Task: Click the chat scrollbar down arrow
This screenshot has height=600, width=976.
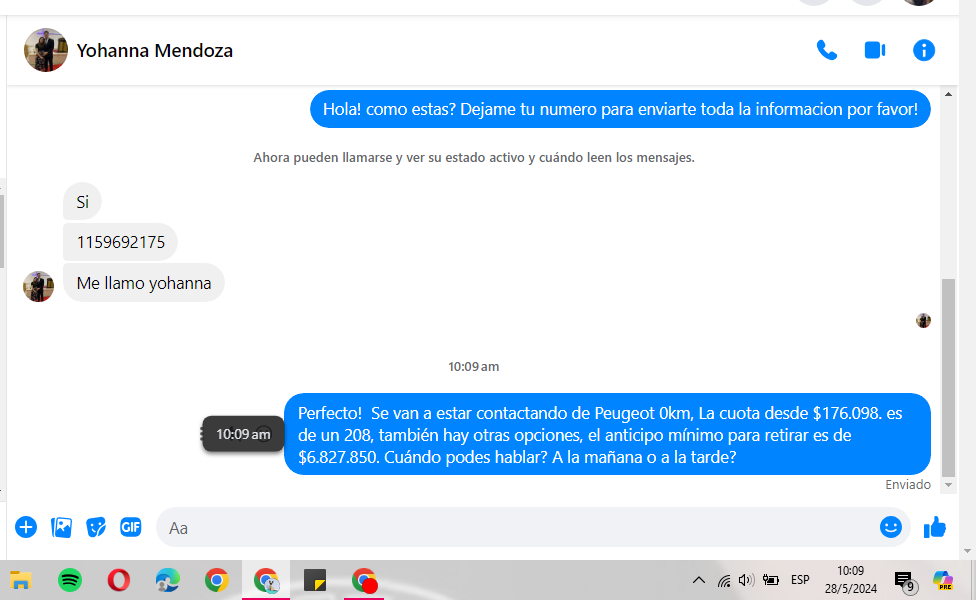Action: pyautogui.click(x=948, y=485)
